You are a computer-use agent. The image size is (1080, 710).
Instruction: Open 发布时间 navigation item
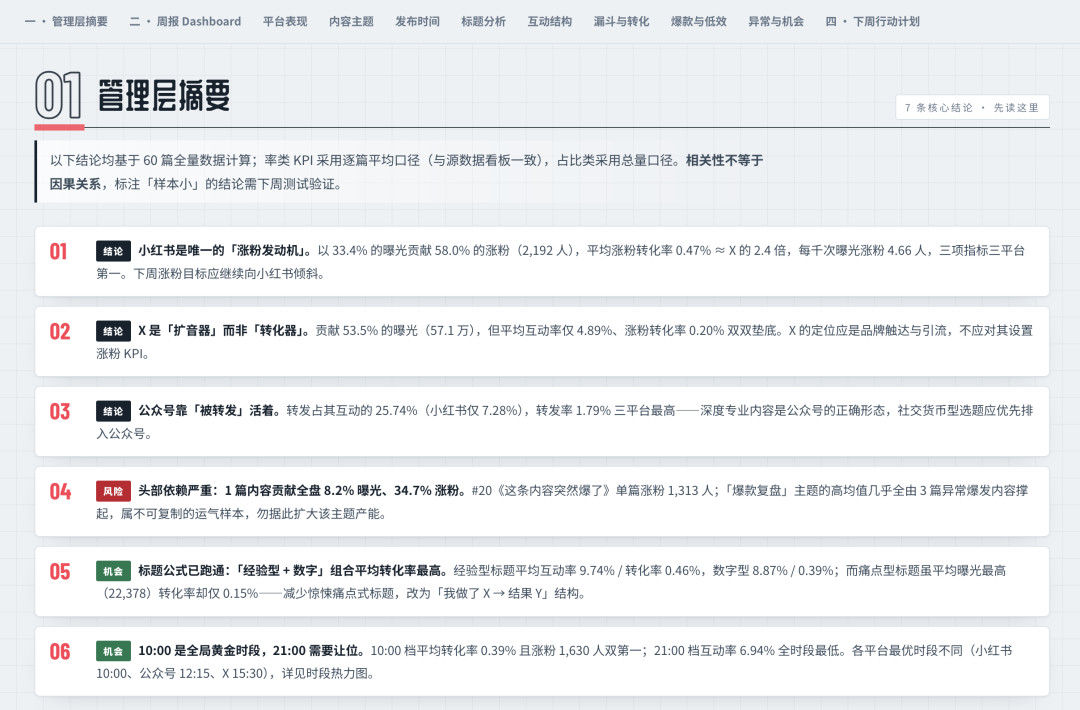[417, 21]
